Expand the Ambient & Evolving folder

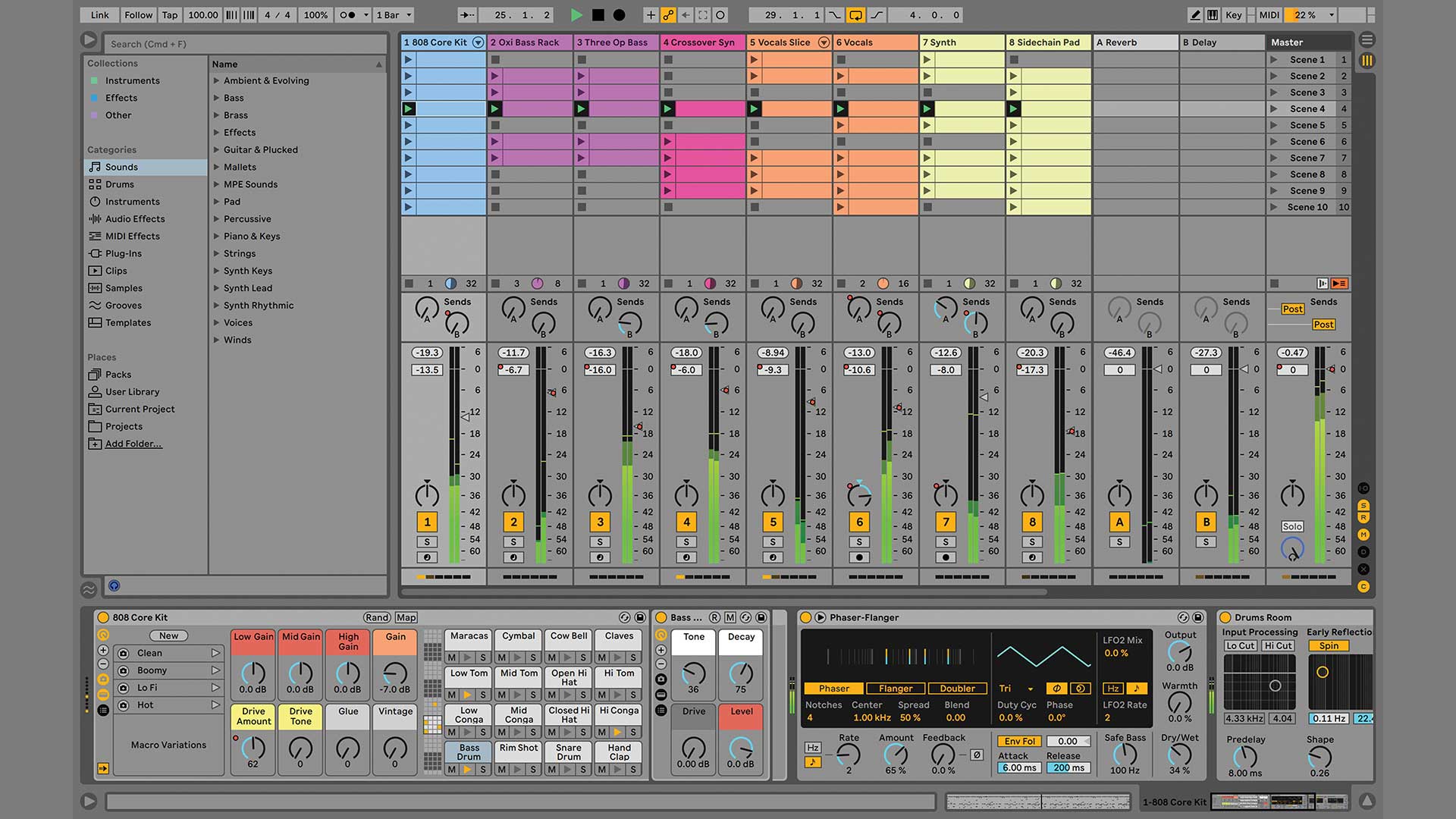217,80
